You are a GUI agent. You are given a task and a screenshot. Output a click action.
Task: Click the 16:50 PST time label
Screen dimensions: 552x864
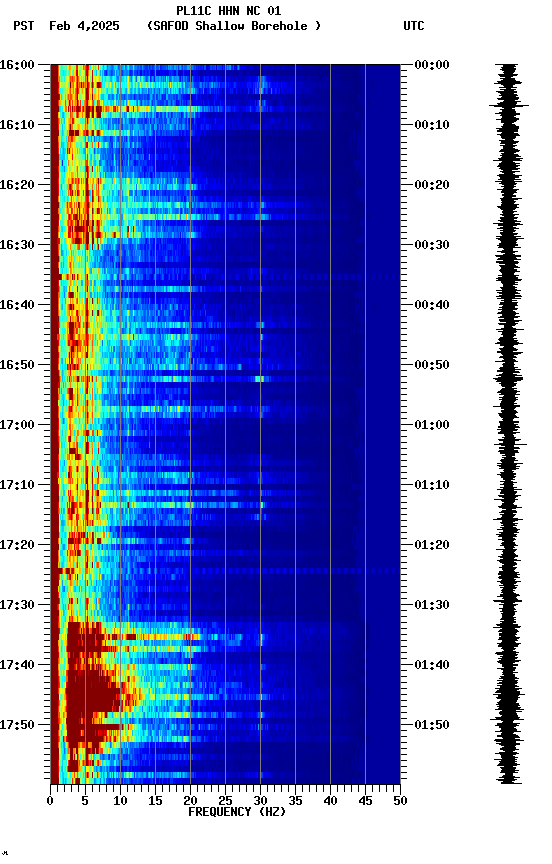coord(17,365)
